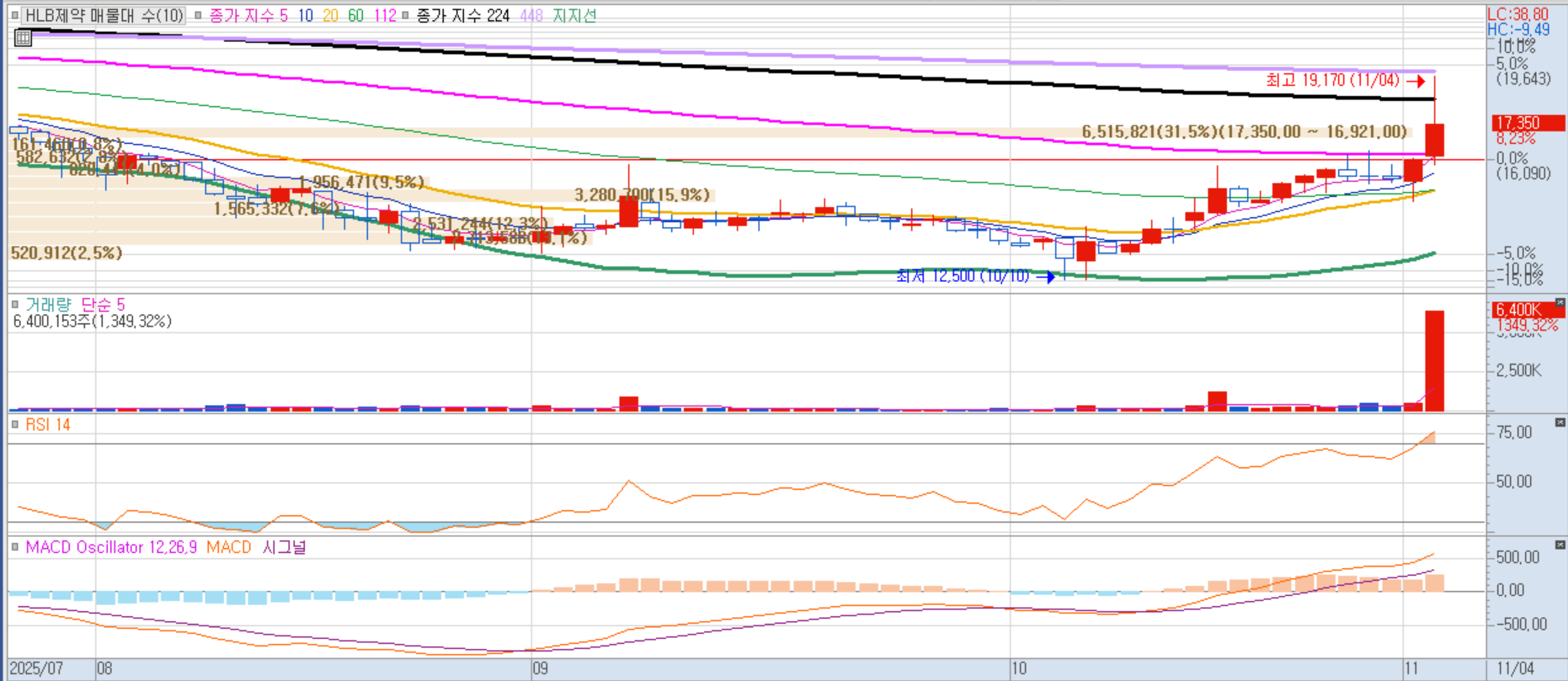Click the 1,956,471(9.5%) volume profile label
The height and width of the screenshot is (681, 1568).
[x=361, y=182]
